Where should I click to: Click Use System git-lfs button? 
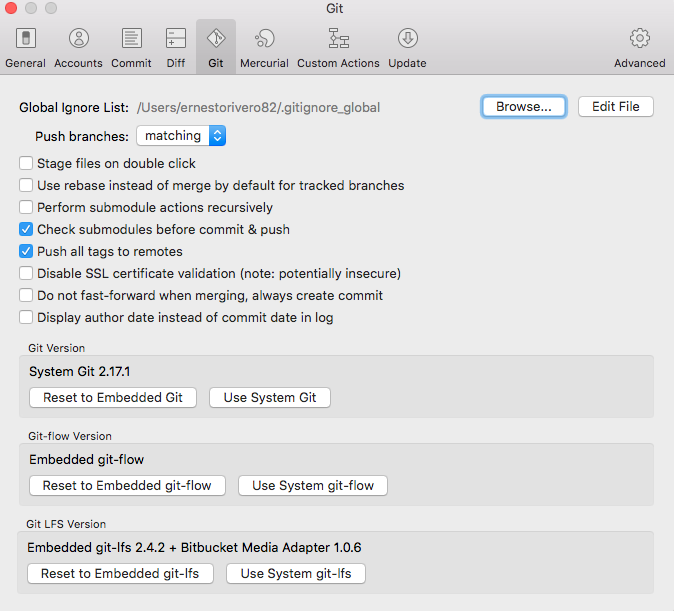[296, 574]
